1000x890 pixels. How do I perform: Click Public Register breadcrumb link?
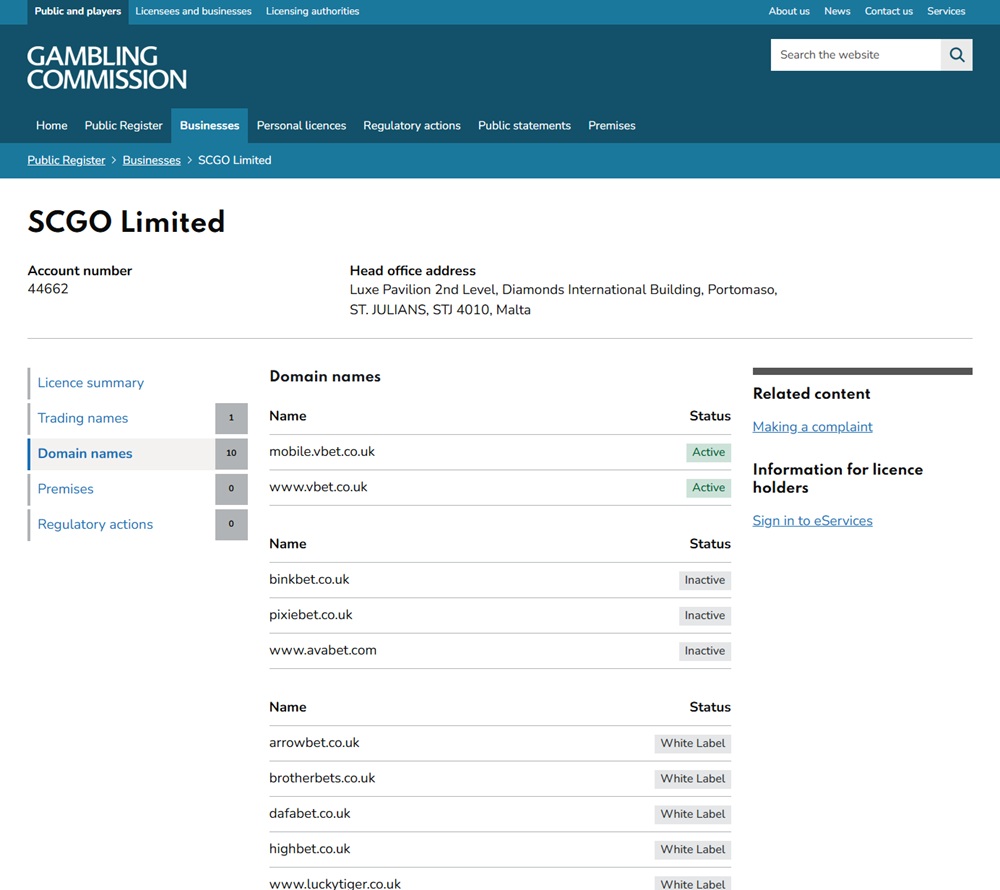[66, 160]
